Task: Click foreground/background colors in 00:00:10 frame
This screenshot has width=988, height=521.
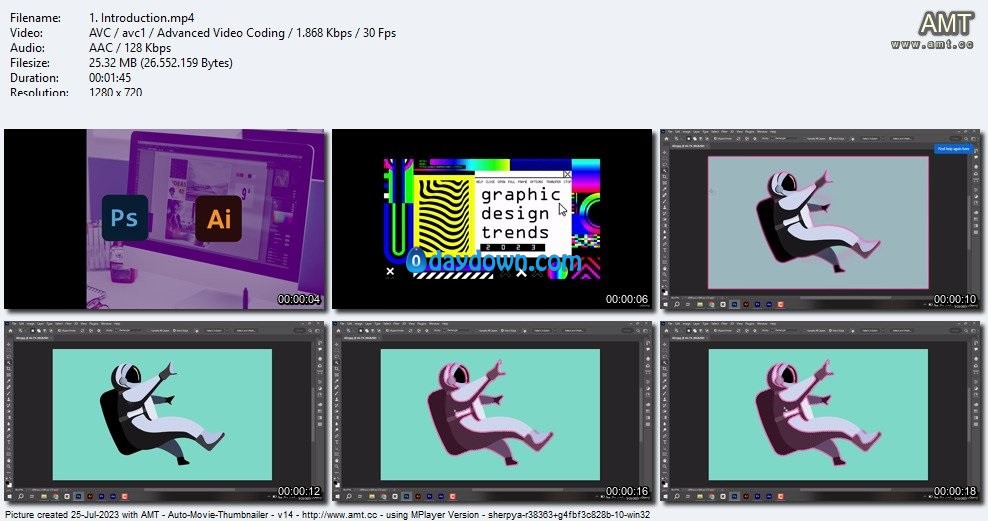Action: (665, 292)
